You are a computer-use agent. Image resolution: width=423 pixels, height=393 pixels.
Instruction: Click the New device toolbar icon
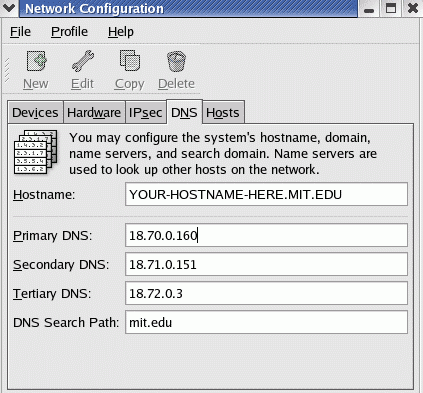point(36,61)
